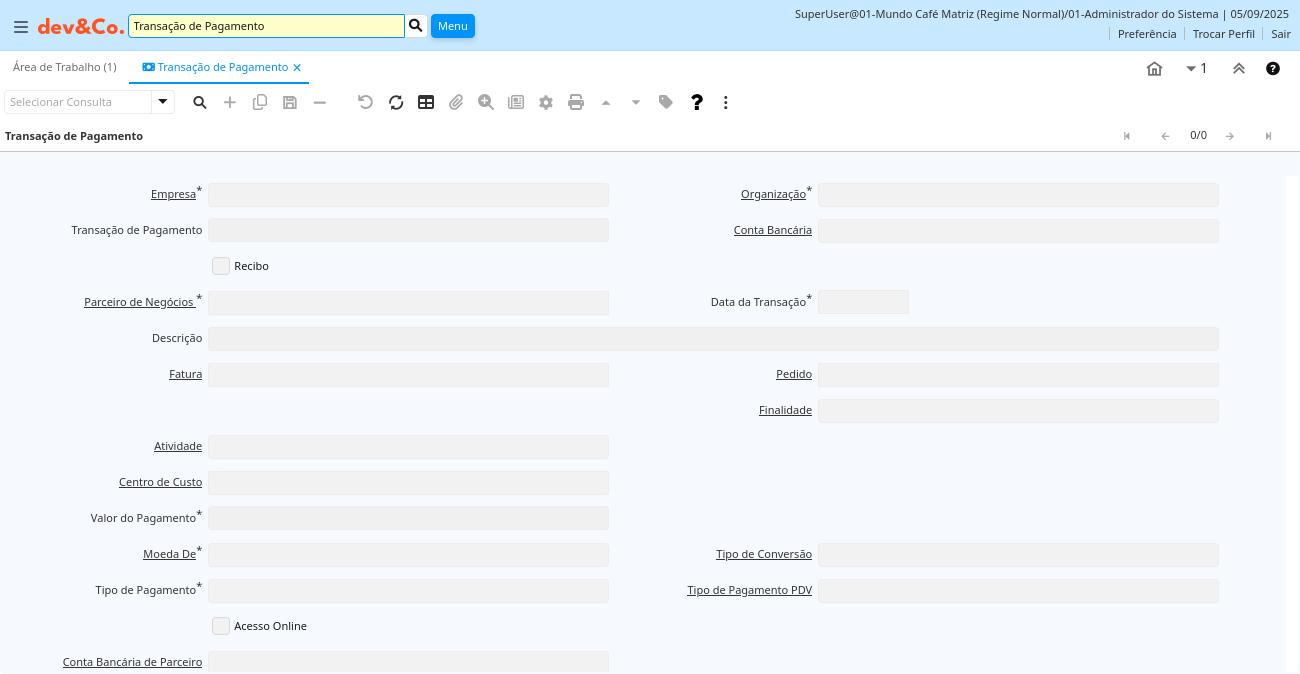The width and height of the screenshot is (1300, 674).
Task: Toggle the grid view icon
Action: coord(426,102)
